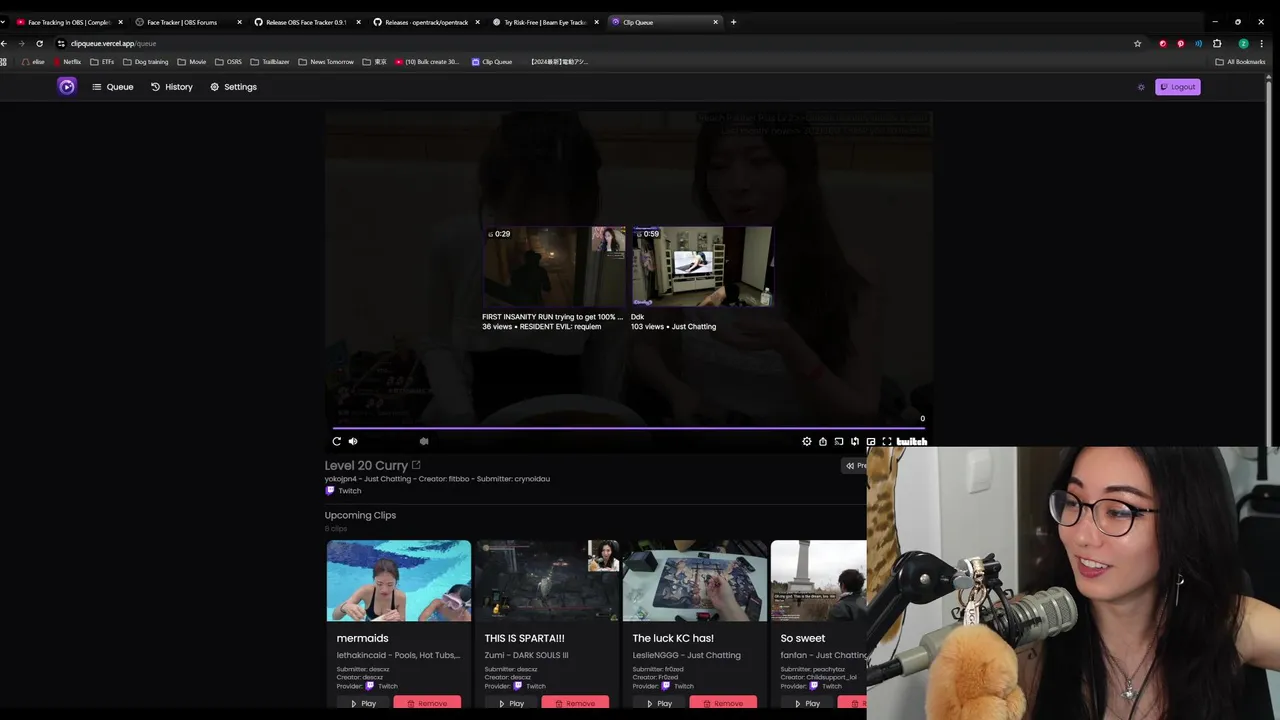Open the Extensions puzzle menu

tap(1217, 43)
